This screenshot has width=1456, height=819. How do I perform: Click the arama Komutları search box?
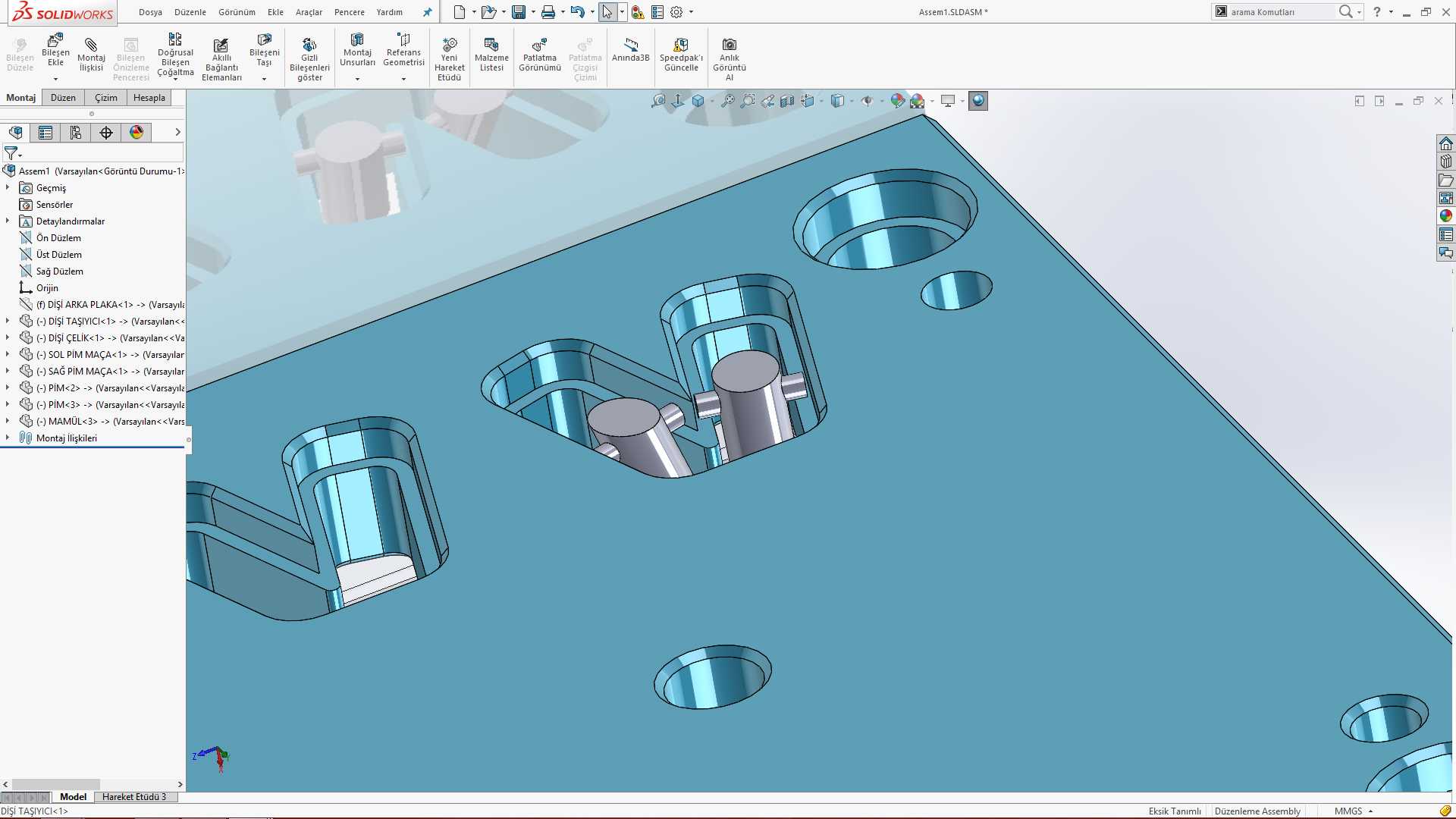(1282, 12)
